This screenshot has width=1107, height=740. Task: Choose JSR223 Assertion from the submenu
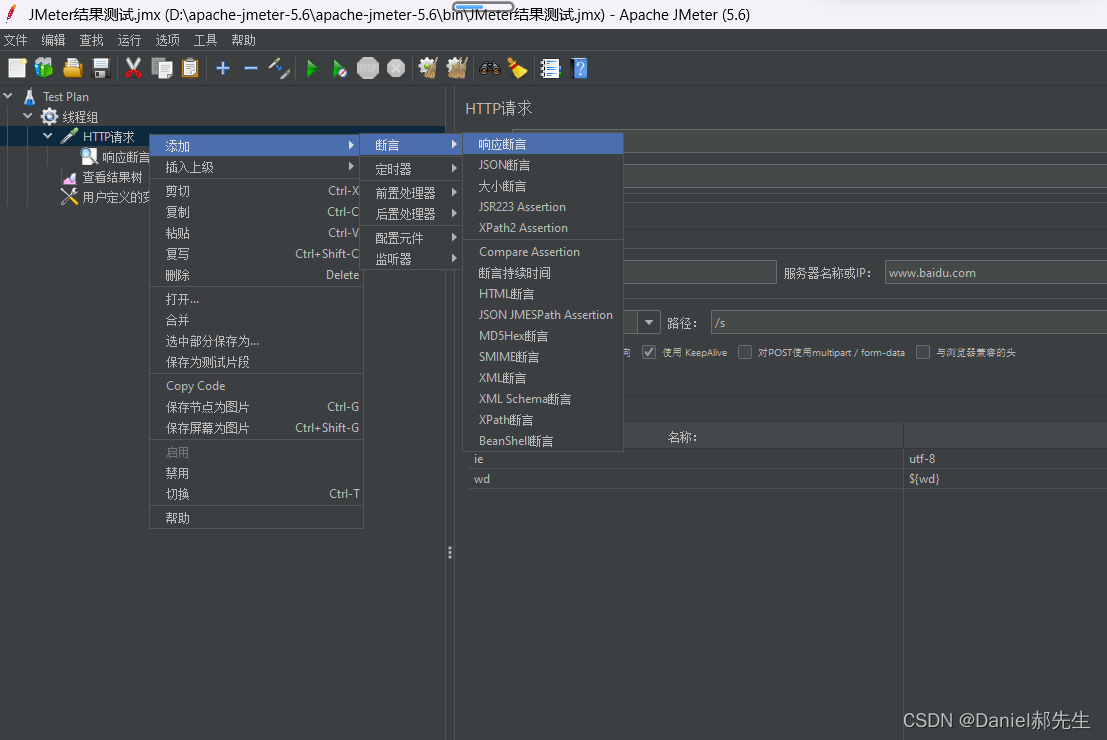tap(542, 207)
